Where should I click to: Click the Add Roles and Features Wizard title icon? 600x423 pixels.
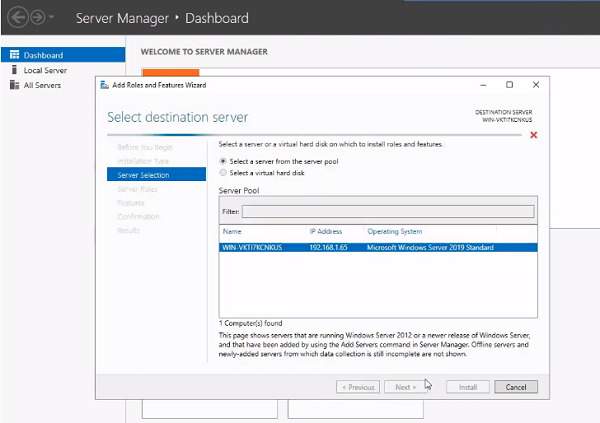click(104, 85)
